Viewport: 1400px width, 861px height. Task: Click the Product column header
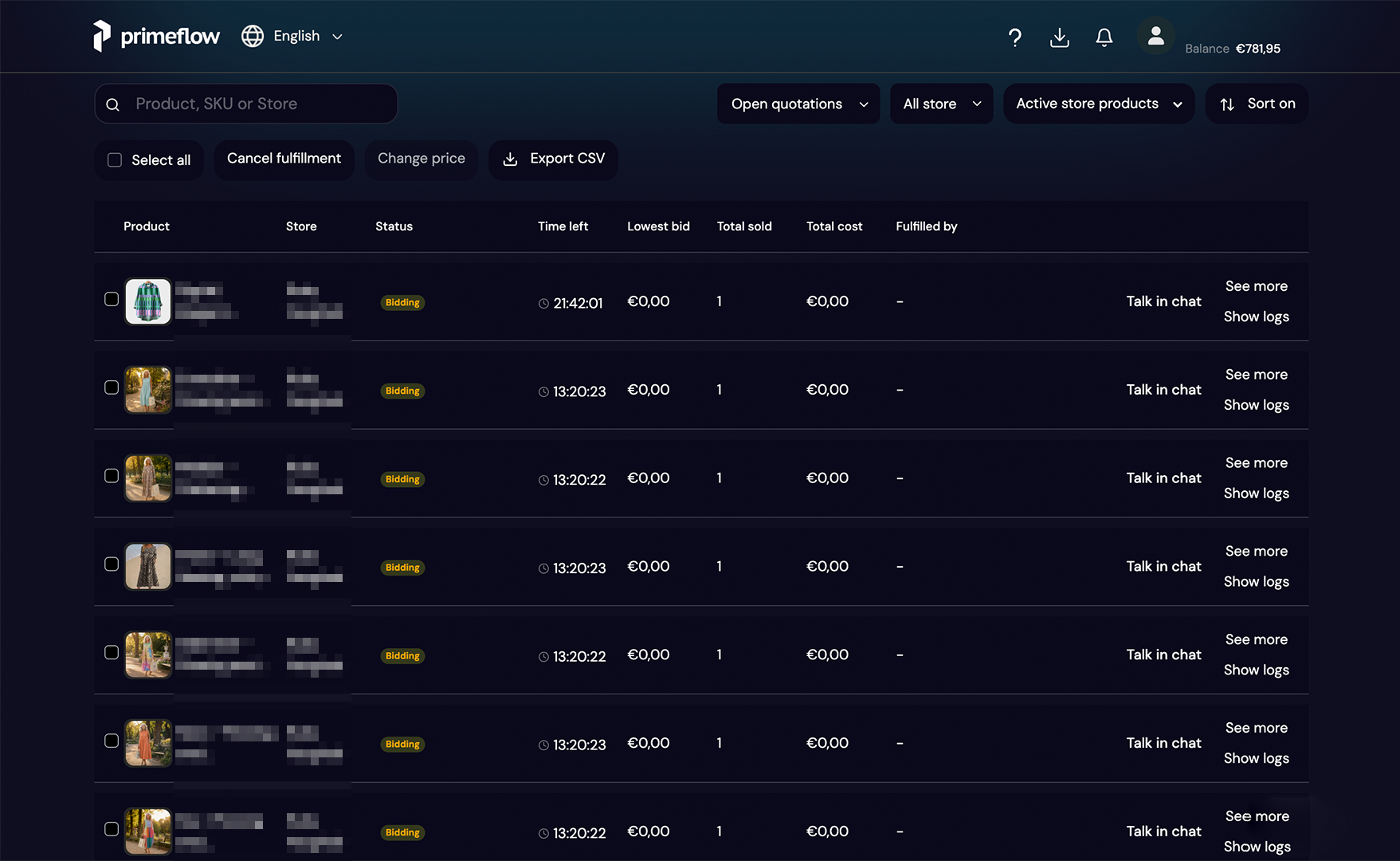point(147,226)
